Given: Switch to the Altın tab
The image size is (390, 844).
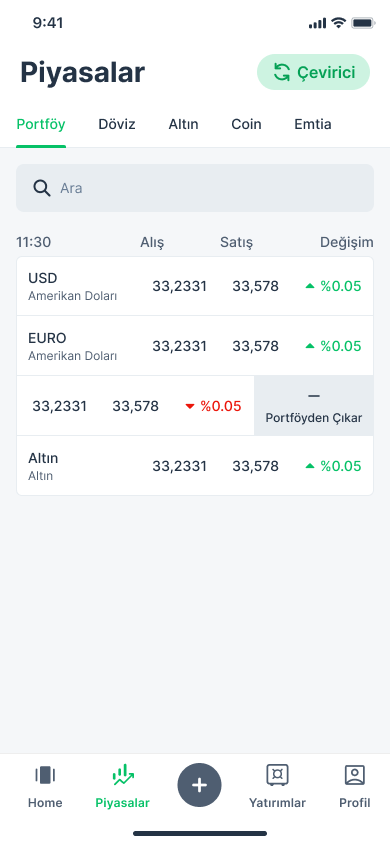Looking at the screenshot, I should coord(183,124).
